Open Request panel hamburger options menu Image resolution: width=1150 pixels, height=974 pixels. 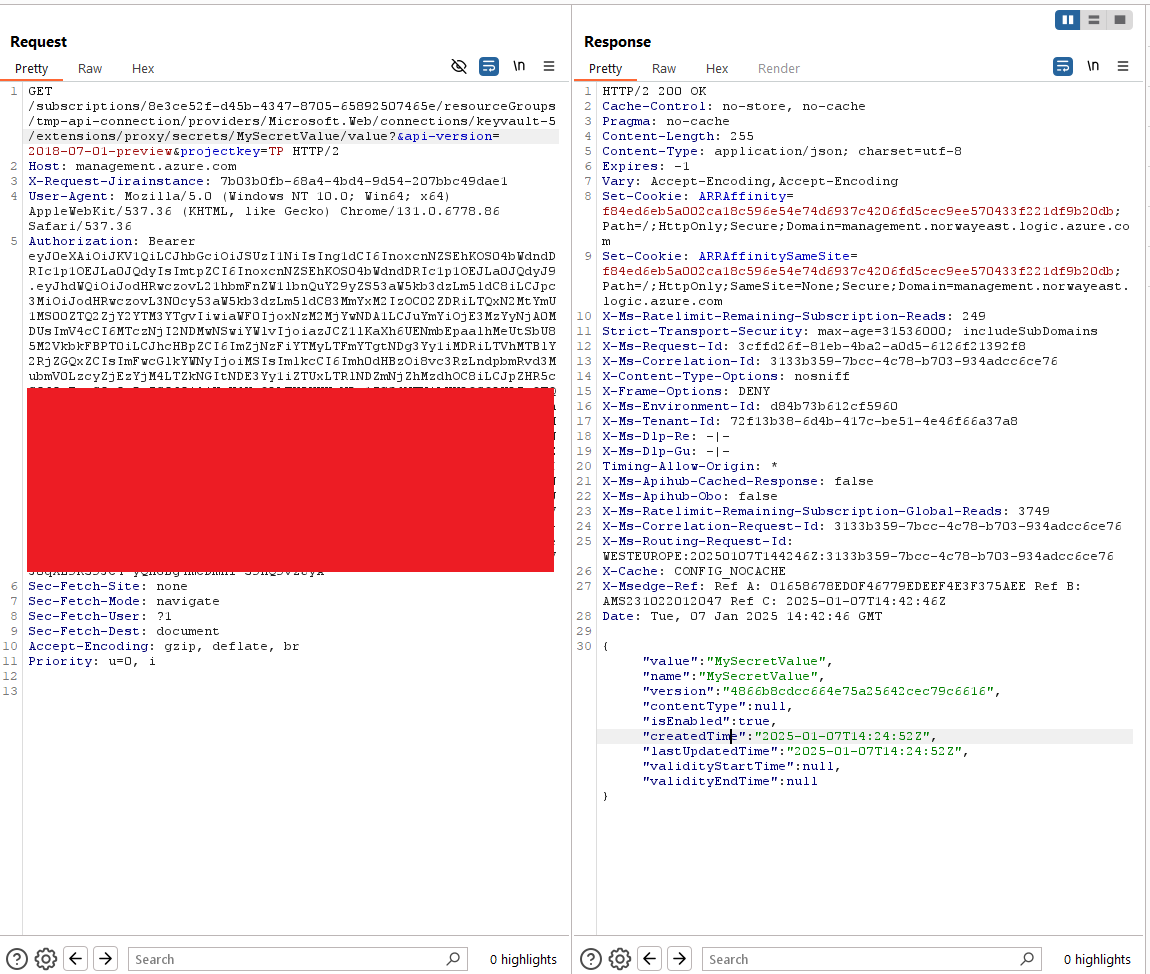549,67
